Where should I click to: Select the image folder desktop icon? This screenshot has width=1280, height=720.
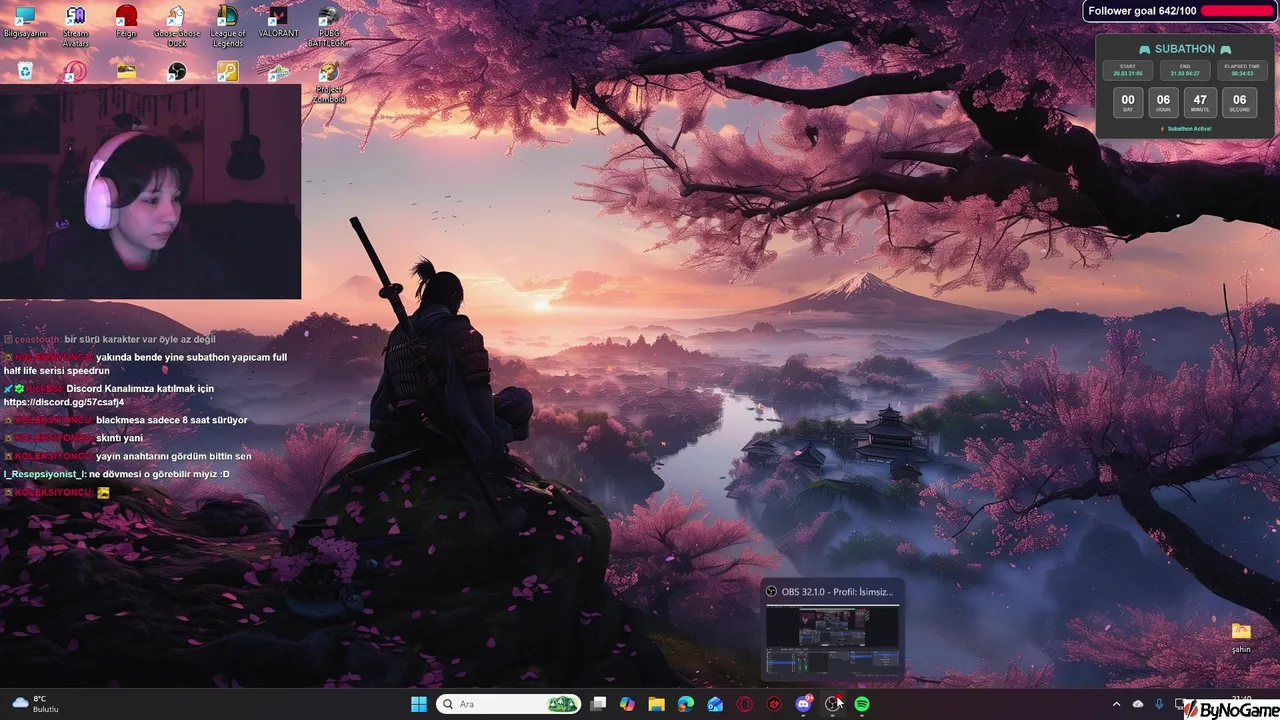[126, 71]
